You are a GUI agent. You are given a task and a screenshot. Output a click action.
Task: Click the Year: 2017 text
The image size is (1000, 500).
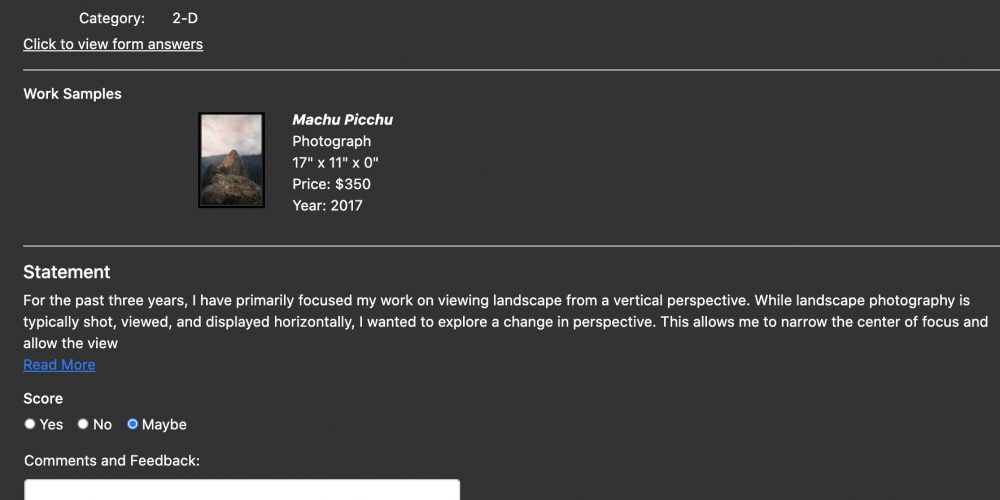click(327, 205)
